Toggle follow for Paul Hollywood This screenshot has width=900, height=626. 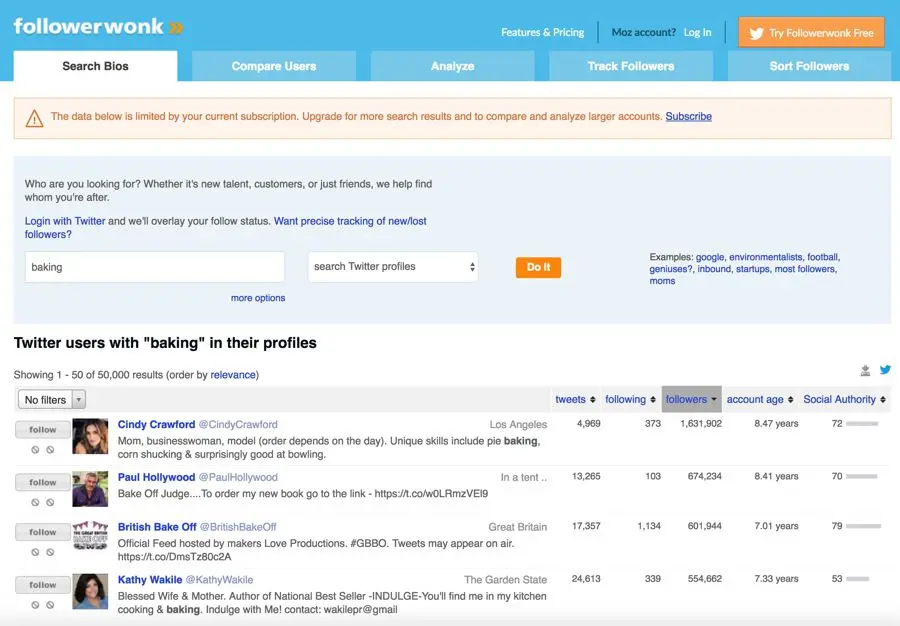43,482
